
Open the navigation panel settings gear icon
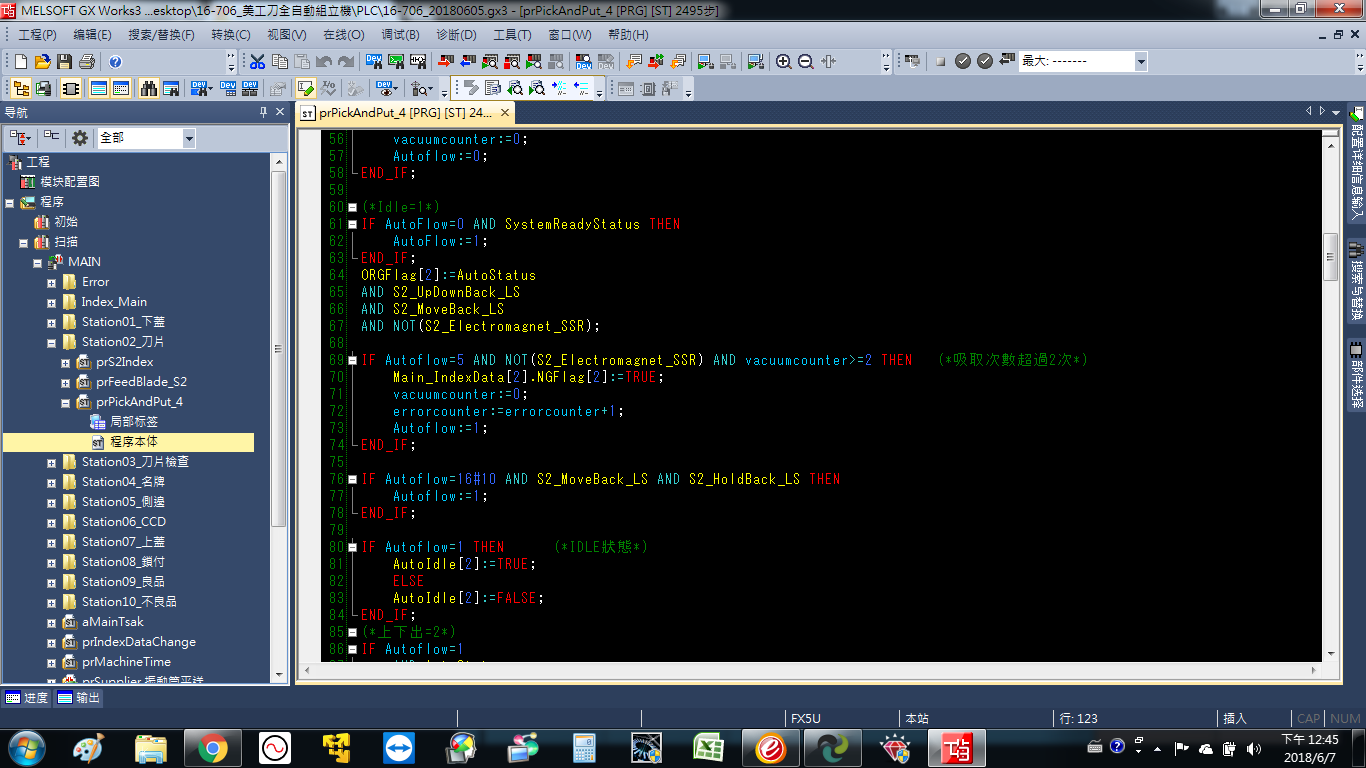80,138
